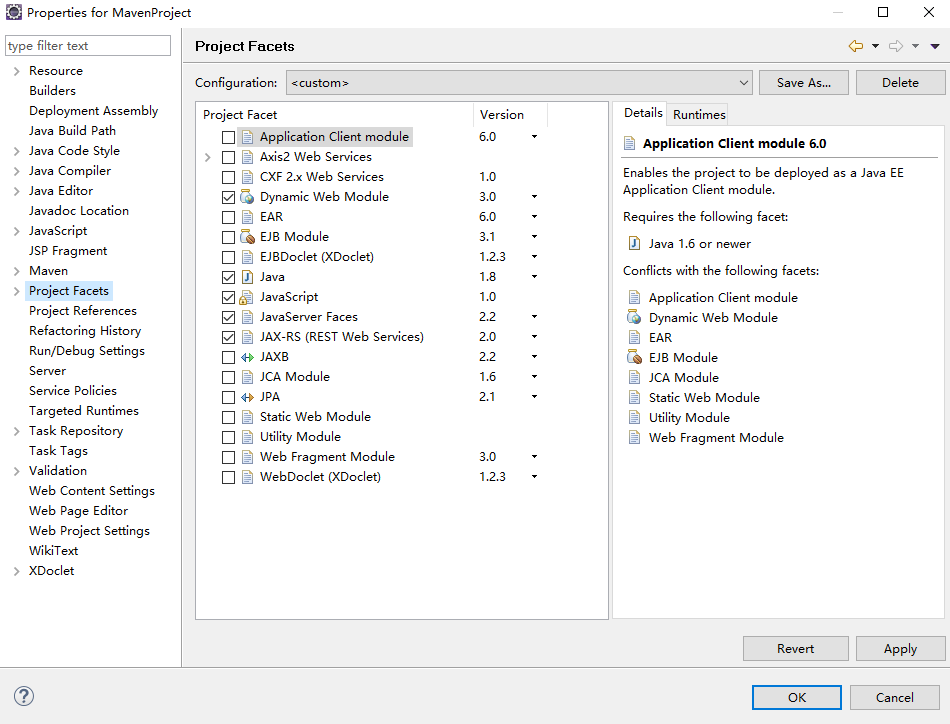Click the WebDoclet (XDoclet) document icon
The width and height of the screenshot is (950, 724).
click(247, 477)
